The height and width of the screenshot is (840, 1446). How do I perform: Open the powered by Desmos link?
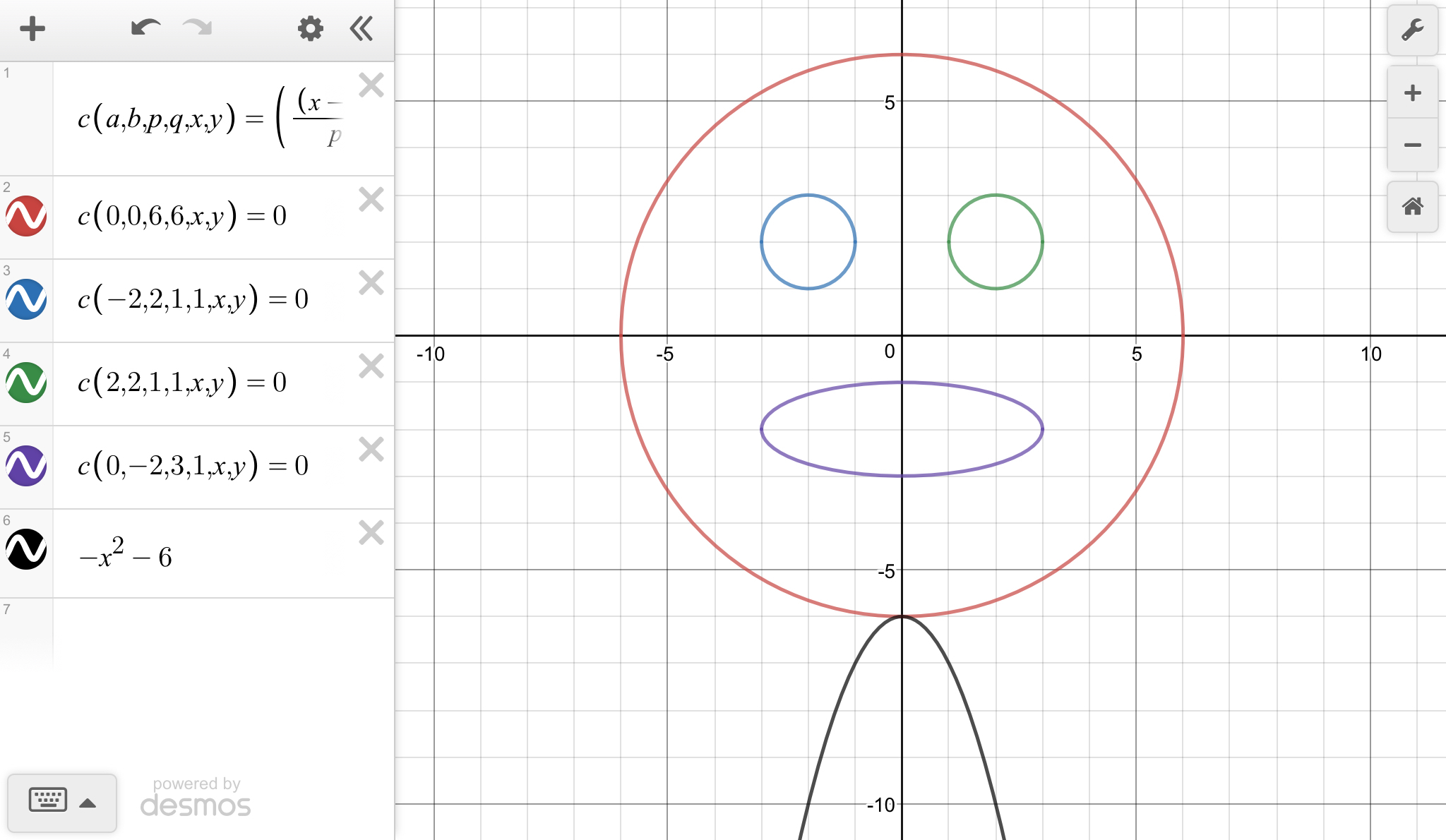[196, 798]
